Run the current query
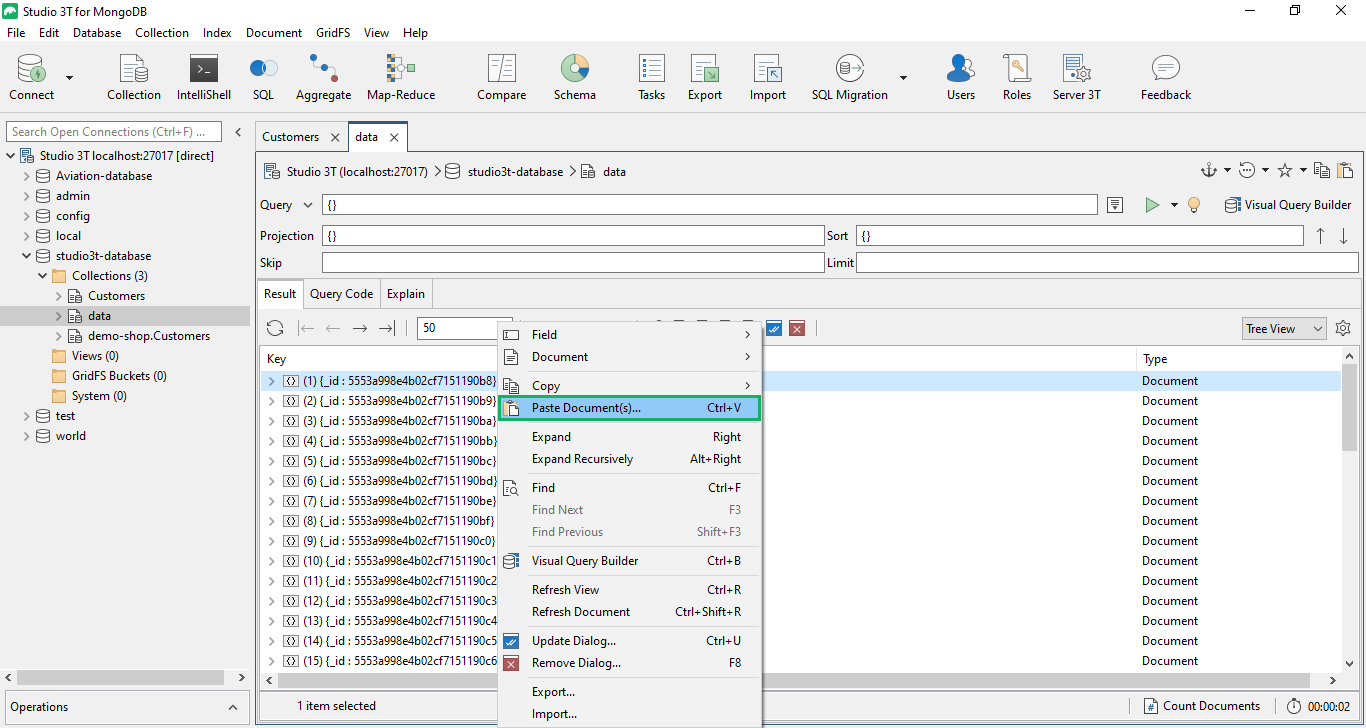The width and height of the screenshot is (1366, 728). (x=1152, y=204)
